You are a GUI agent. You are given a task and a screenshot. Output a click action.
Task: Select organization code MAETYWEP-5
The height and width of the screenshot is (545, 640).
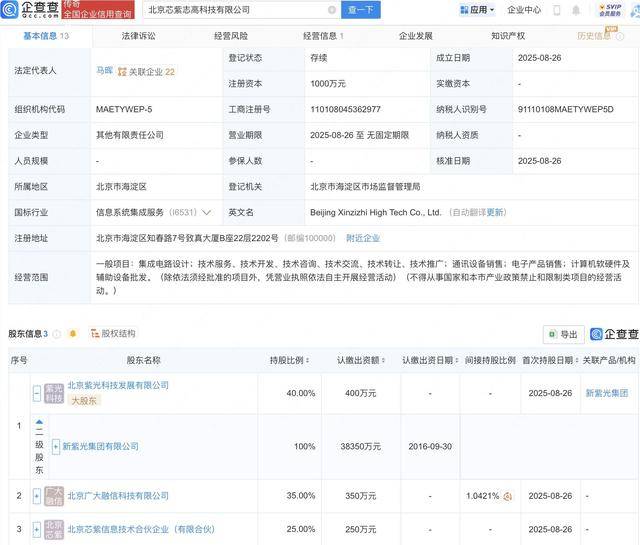[x=124, y=109]
